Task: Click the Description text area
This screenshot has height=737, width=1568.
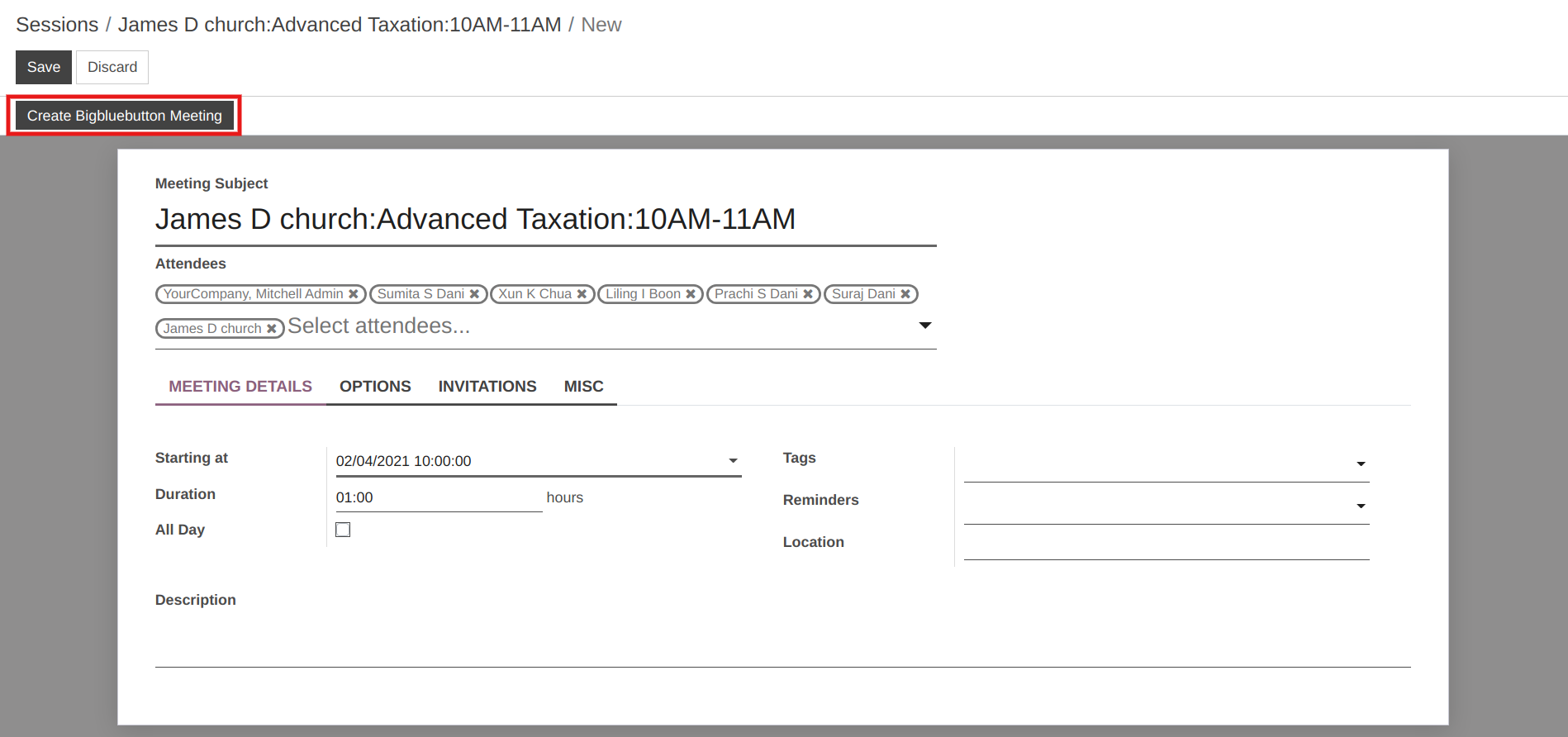Action: [783, 643]
